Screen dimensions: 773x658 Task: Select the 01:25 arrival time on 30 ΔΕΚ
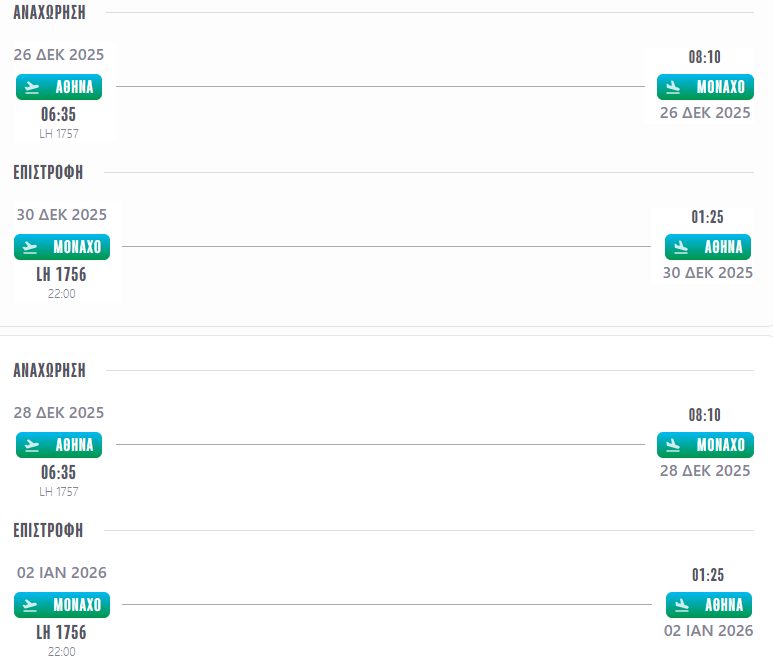[x=707, y=217]
